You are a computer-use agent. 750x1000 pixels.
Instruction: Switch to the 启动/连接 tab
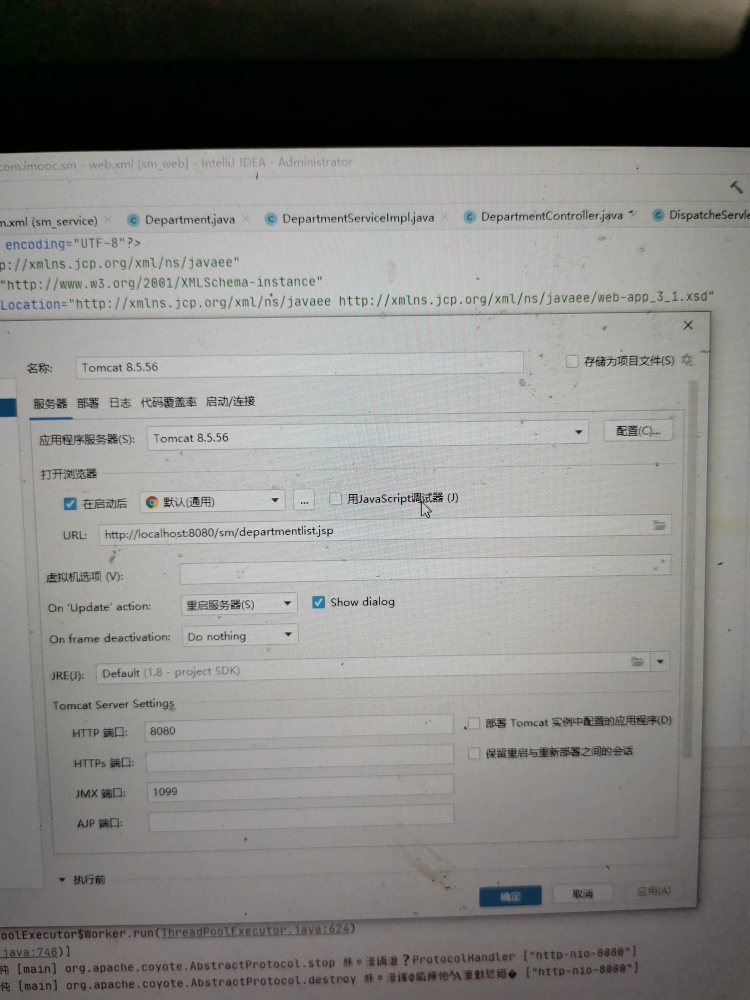[230, 401]
